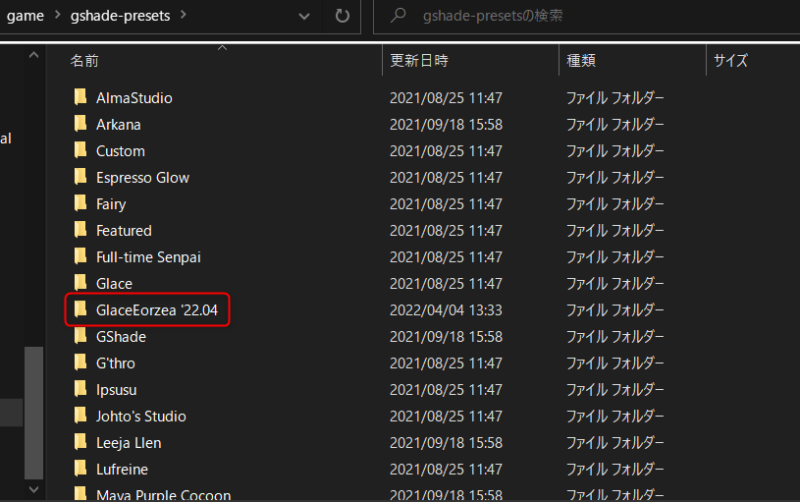Click the date cell of Arkana row
The width and height of the screenshot is (800, 502).
446,124
